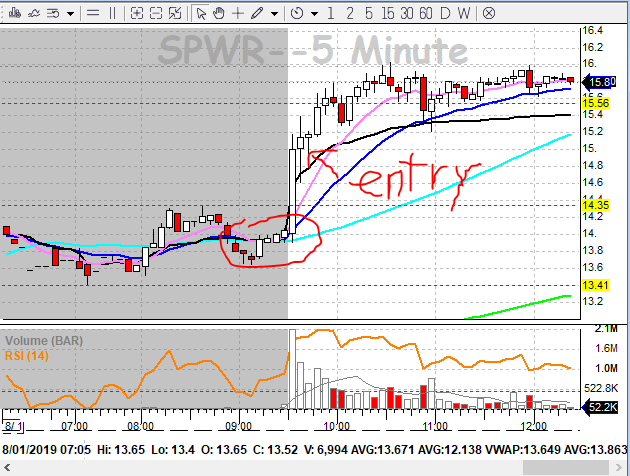Select the pencil drawing tool
Viewport: 630px width, 476px height.
[x=257, y=14]
